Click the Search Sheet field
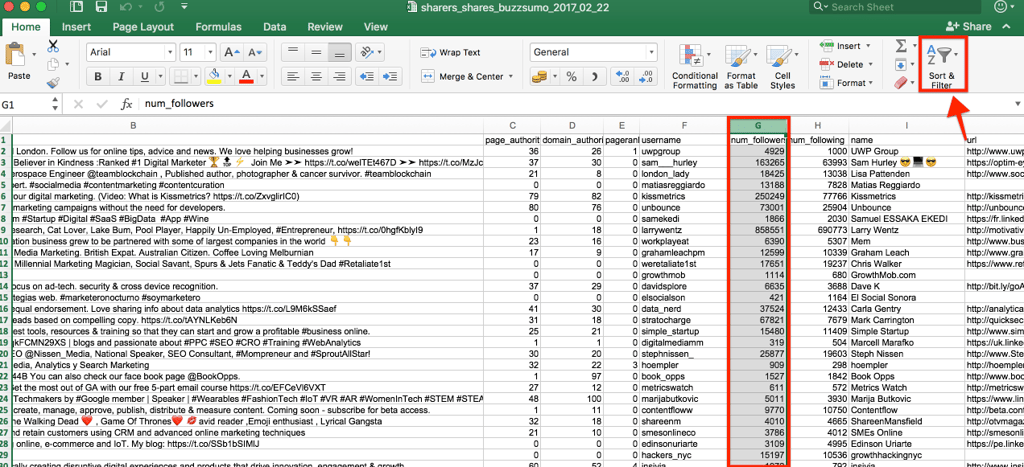Viewport: 1024px width, 467px height. [x=895, y=7]
